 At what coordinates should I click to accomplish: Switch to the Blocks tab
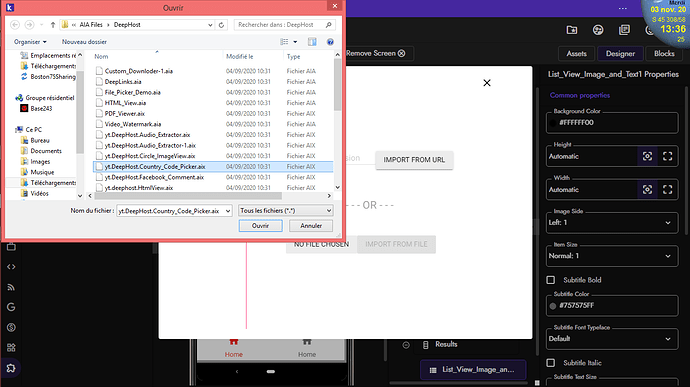[x=664, y=54]
